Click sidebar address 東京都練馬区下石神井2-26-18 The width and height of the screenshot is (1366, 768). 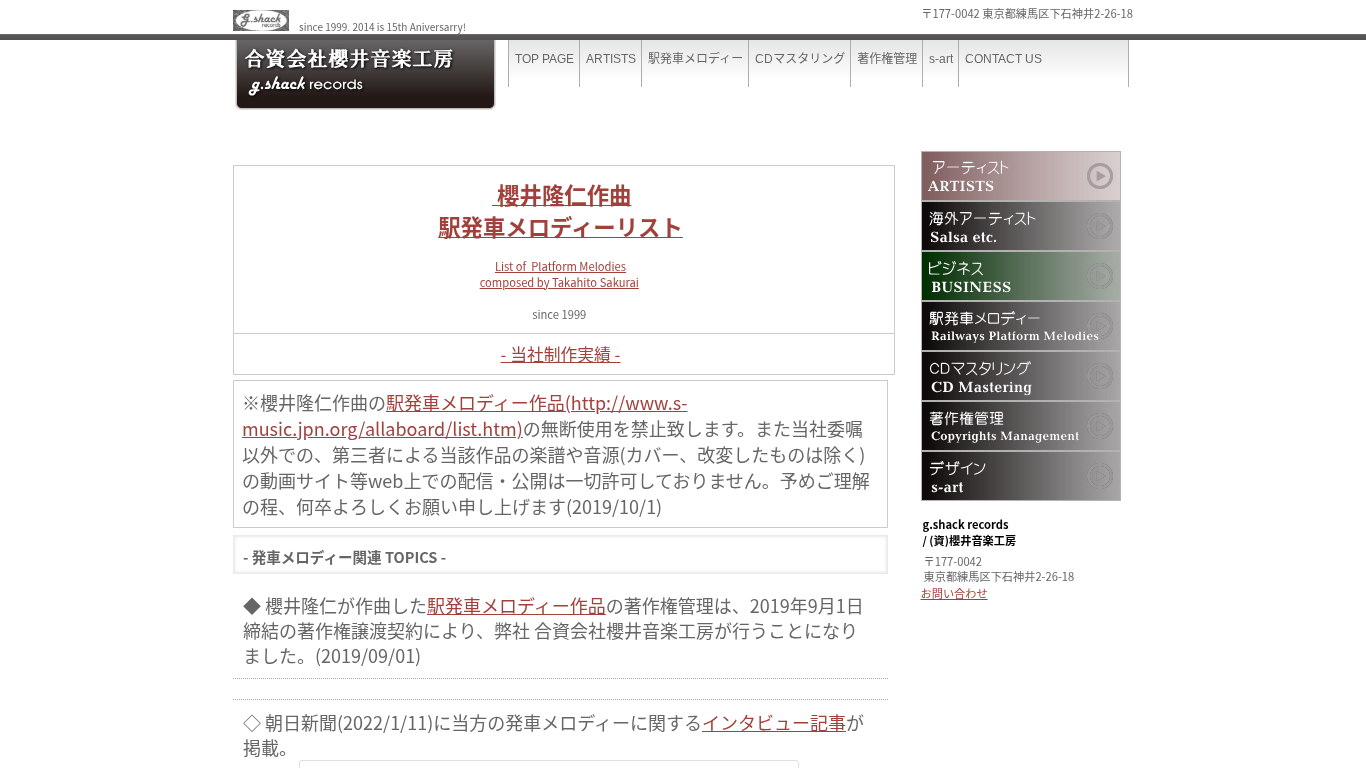998,576
